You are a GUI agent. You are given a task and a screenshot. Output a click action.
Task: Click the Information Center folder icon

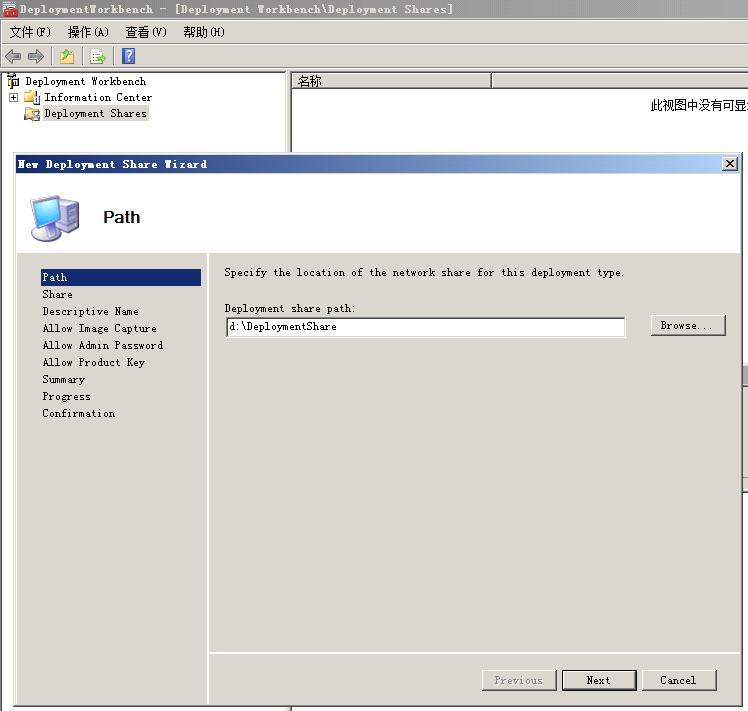click(x=32, y=97)
